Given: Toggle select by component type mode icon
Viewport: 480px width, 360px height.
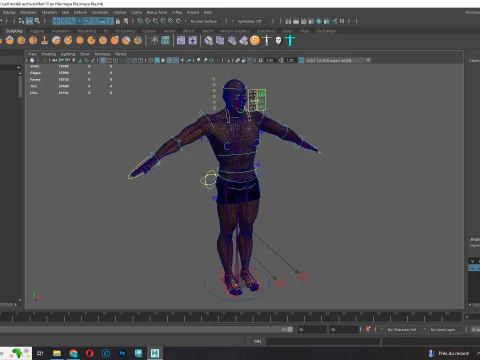Looking at the screenshot, I should [37, 21].
